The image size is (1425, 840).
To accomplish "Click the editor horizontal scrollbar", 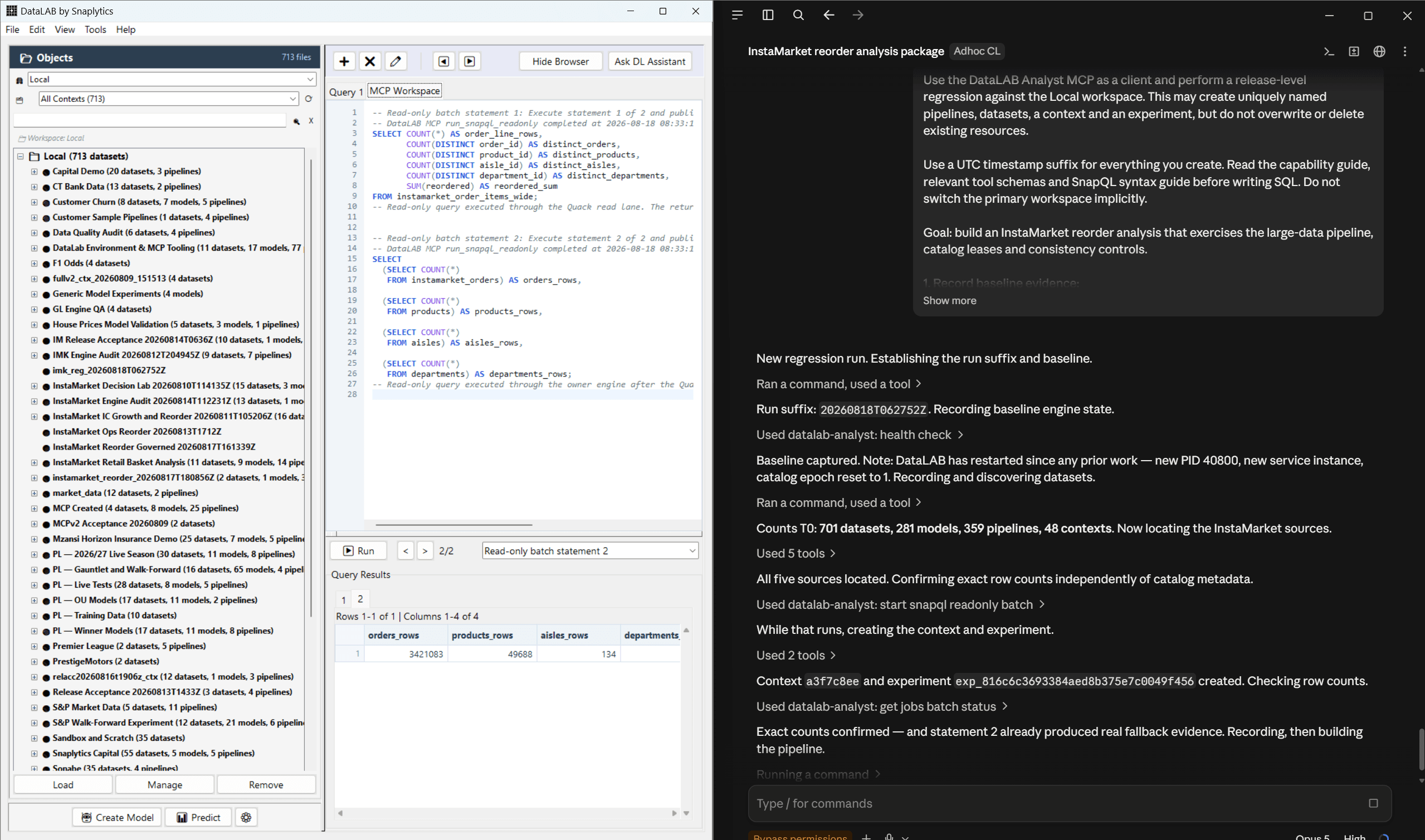I will pyautogui.click(x=453, y=525).
